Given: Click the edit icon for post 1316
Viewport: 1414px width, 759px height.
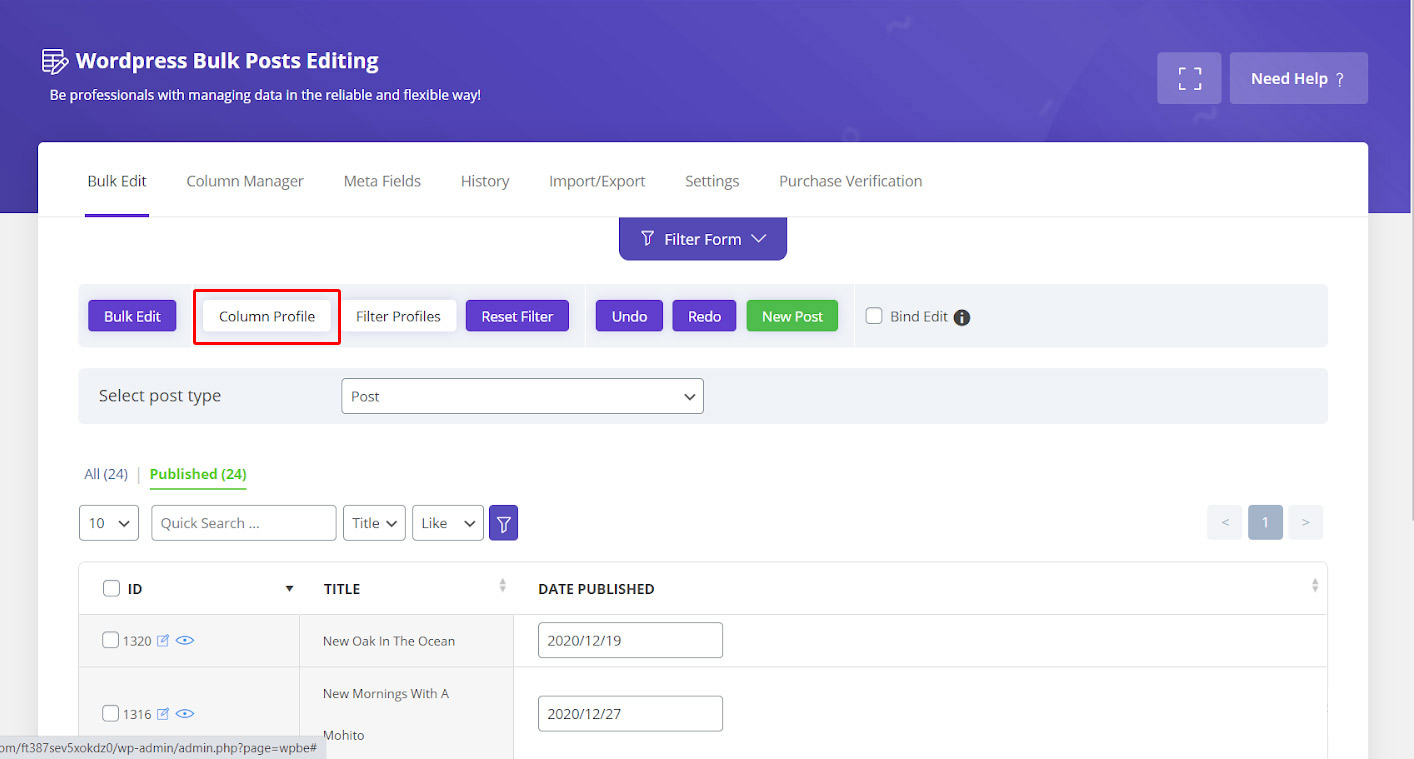Looking at the screenshot, I should point(163,714).
